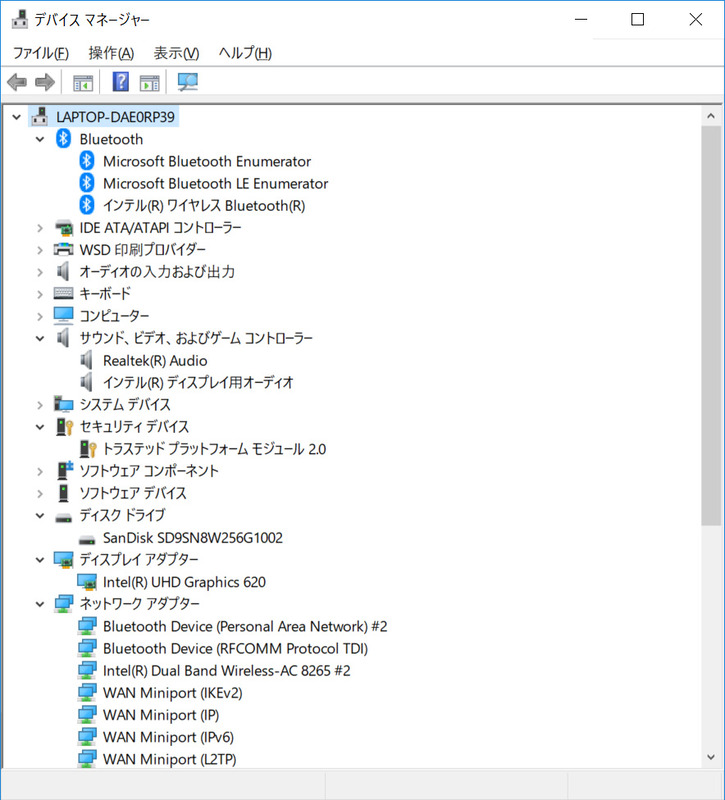Expand ソフトウェア コンポーネント category
Image resolution: width=725 pixels, height=800 pixels.
pos(40,471)
